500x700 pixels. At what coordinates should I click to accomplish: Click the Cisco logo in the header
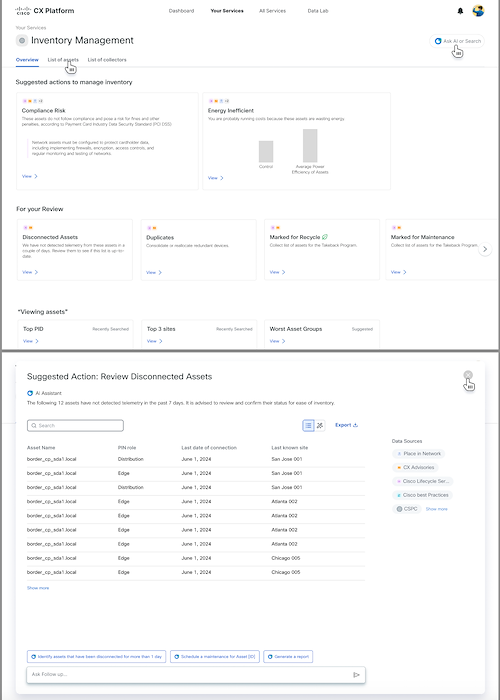(23, 11)
